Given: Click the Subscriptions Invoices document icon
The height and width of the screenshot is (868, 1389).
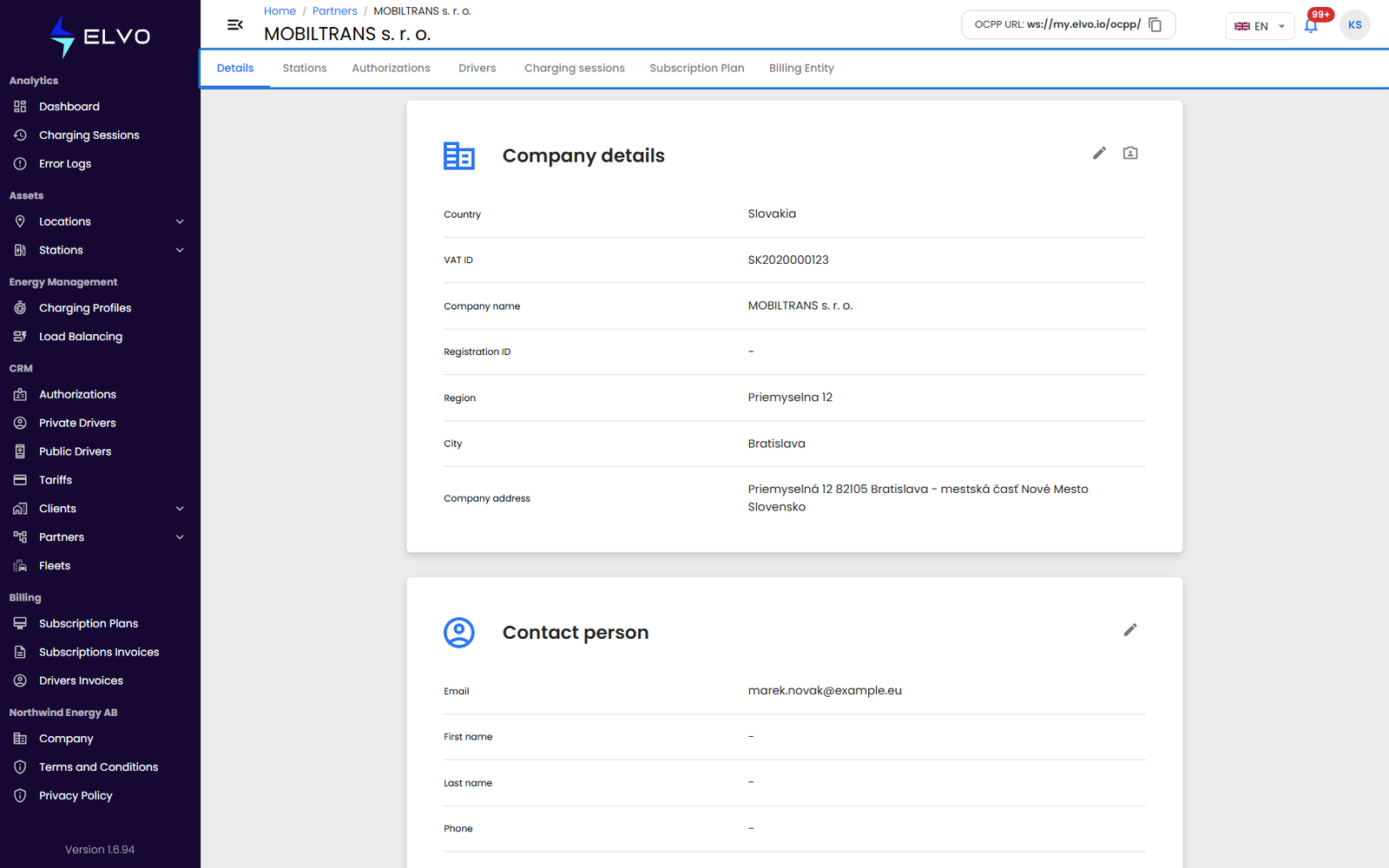Looking at the screenshot, I should coord(20,652).
